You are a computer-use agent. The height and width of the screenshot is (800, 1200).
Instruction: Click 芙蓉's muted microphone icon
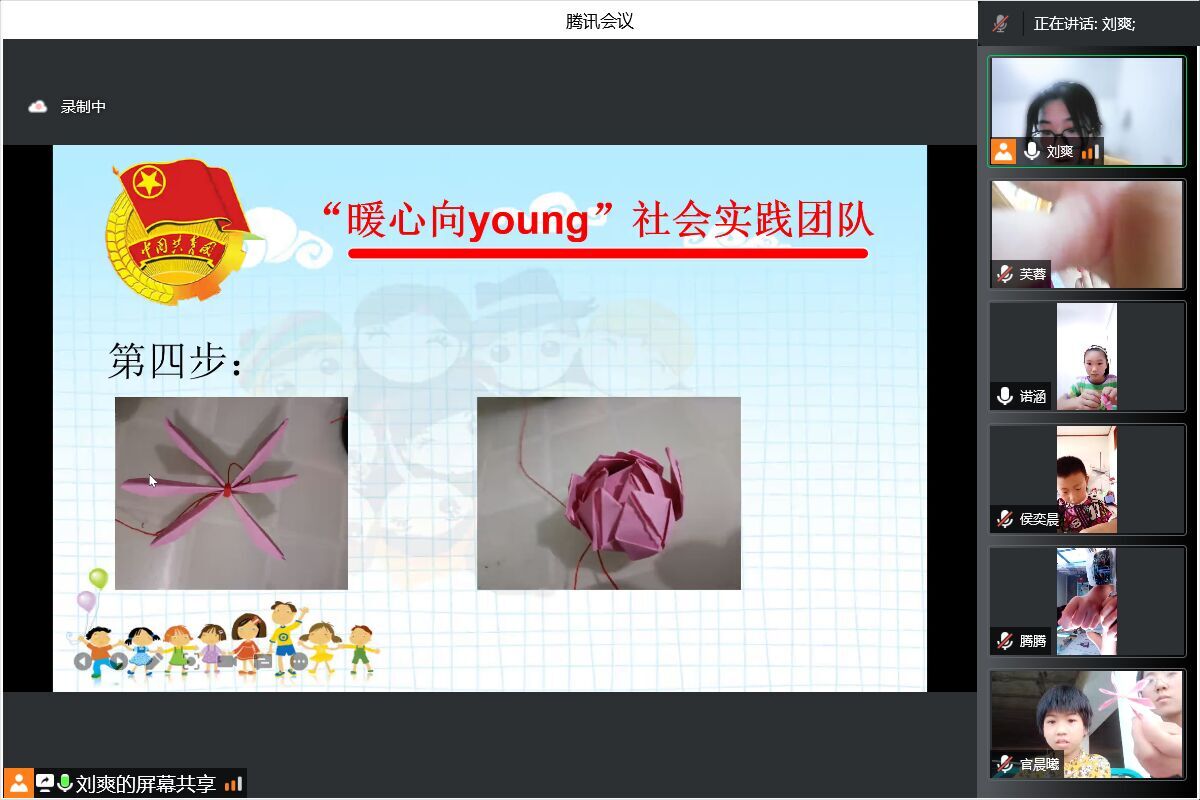pyautogui.click(x=1005, y=274)
